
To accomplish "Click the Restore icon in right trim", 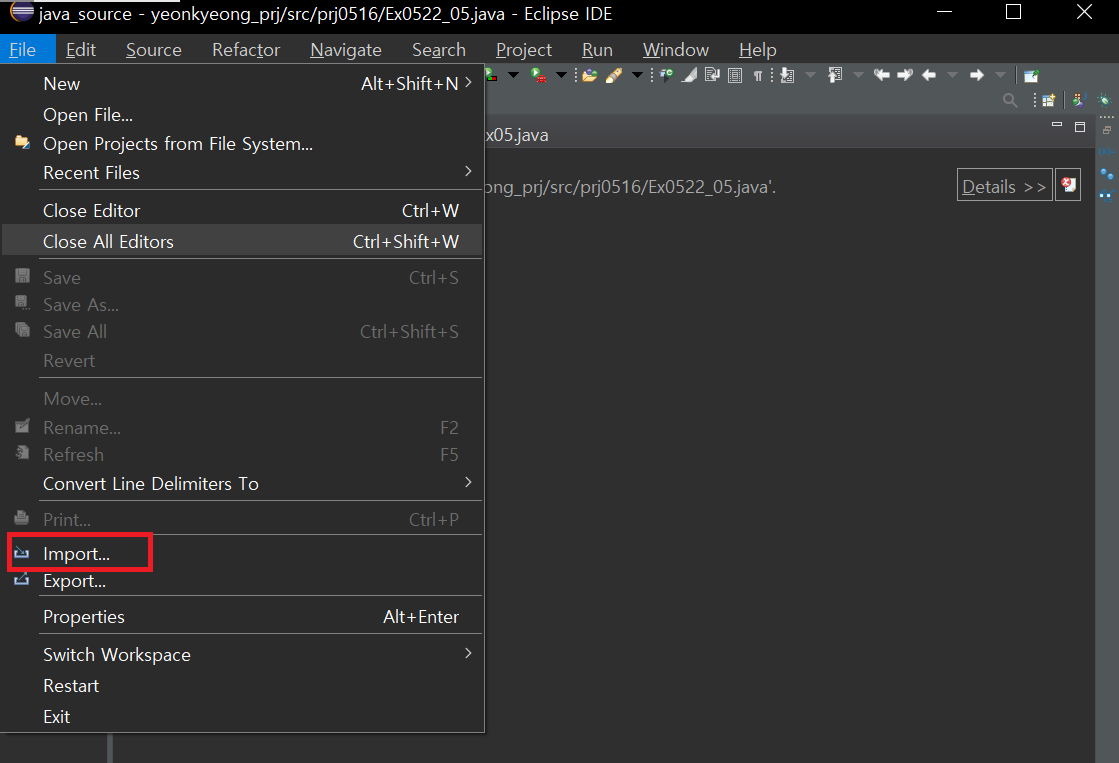I will click(x=1107, y=130).
